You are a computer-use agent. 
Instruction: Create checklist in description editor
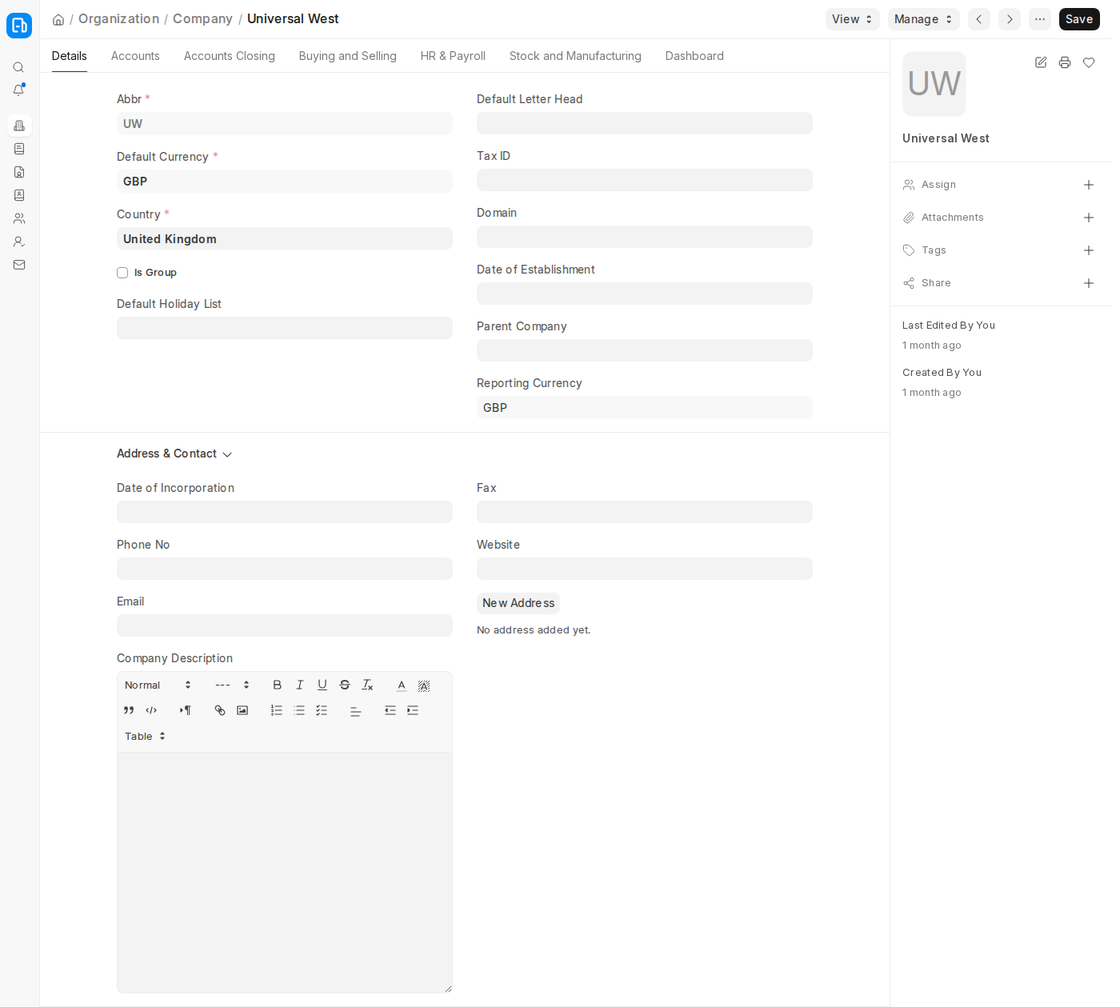click(321, 710)
